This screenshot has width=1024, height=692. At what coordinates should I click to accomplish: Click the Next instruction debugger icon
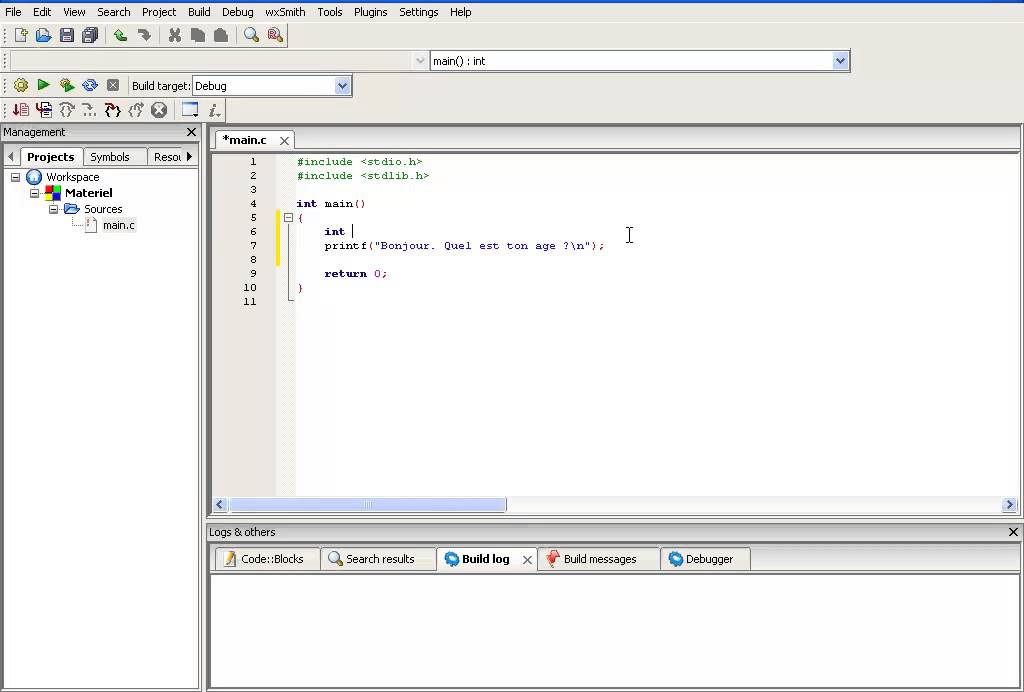(x=89, y=110)
